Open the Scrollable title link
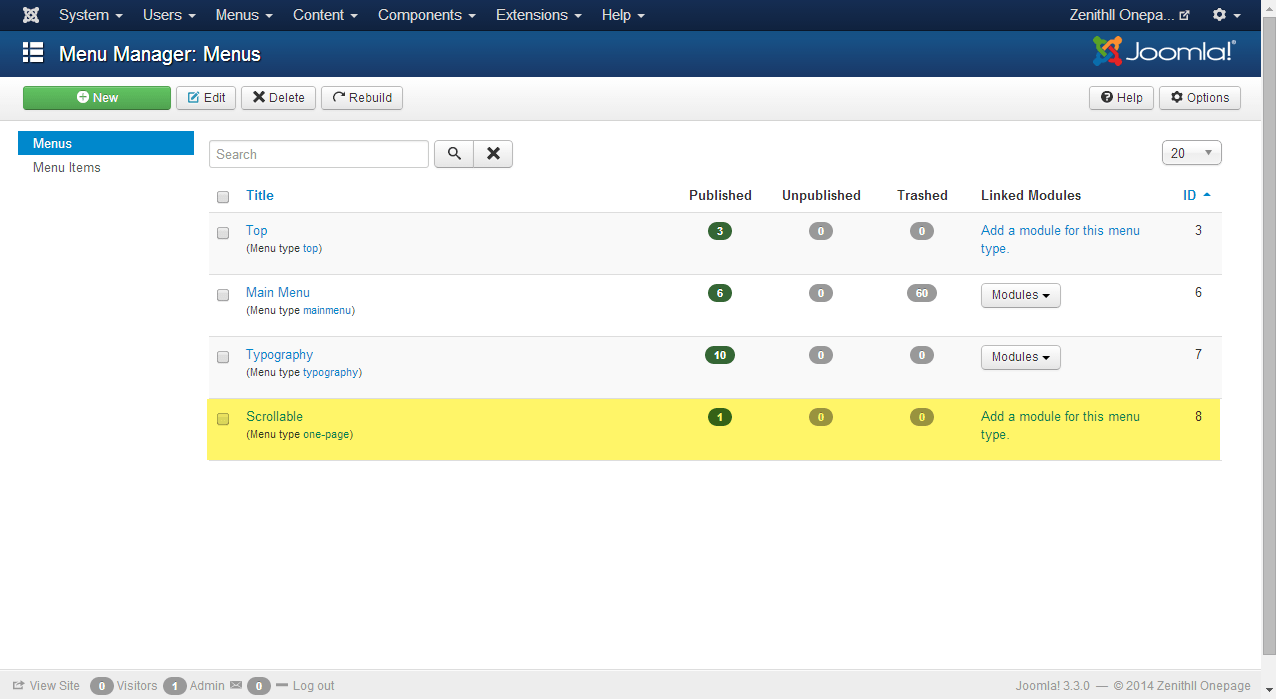Screen dimensions: 1276x699 274,416
